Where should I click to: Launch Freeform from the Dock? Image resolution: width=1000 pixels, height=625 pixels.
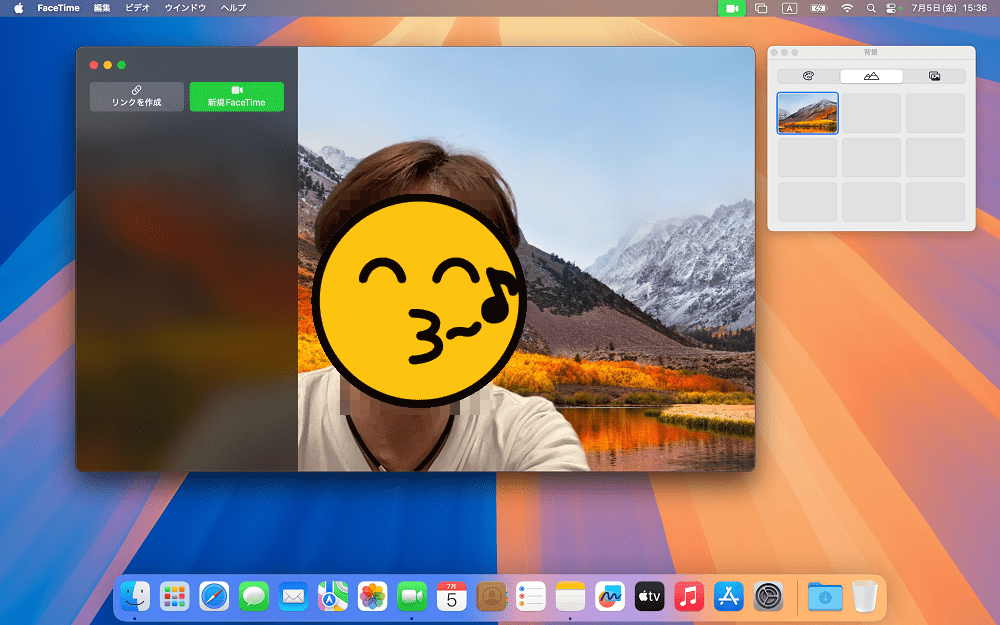point(610,597)
